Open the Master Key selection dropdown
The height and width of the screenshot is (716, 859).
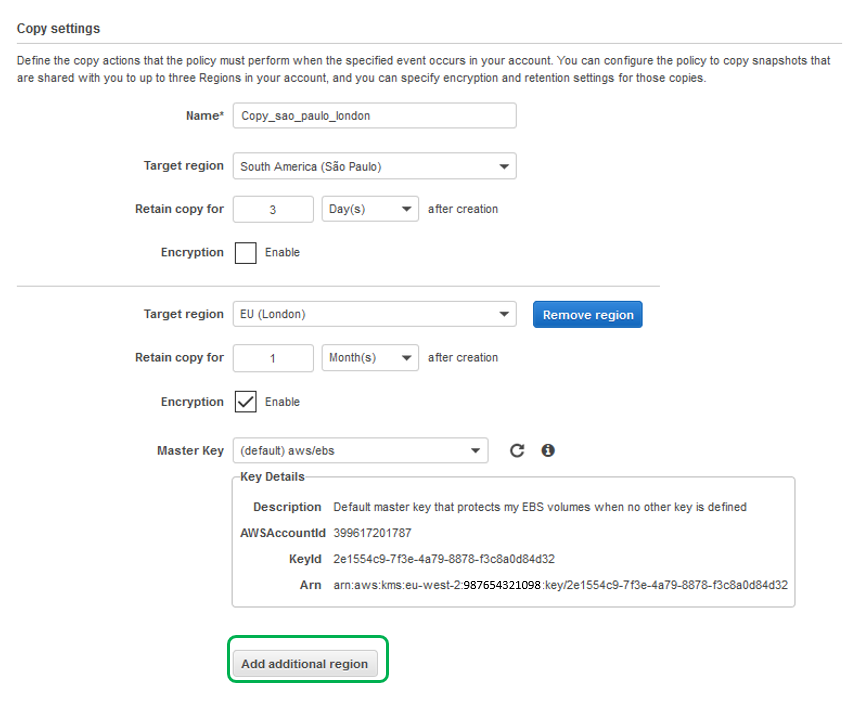(x=360, y=450)
